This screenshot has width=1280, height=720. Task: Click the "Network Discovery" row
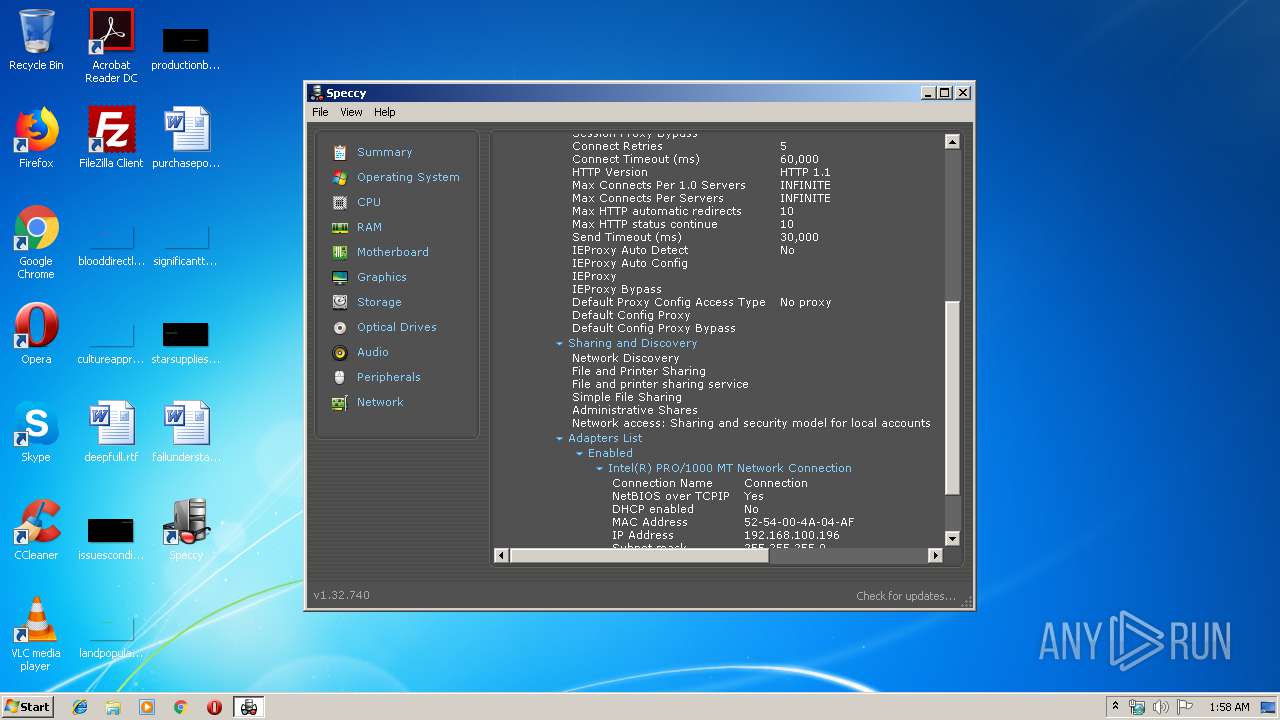pos(625,358)
